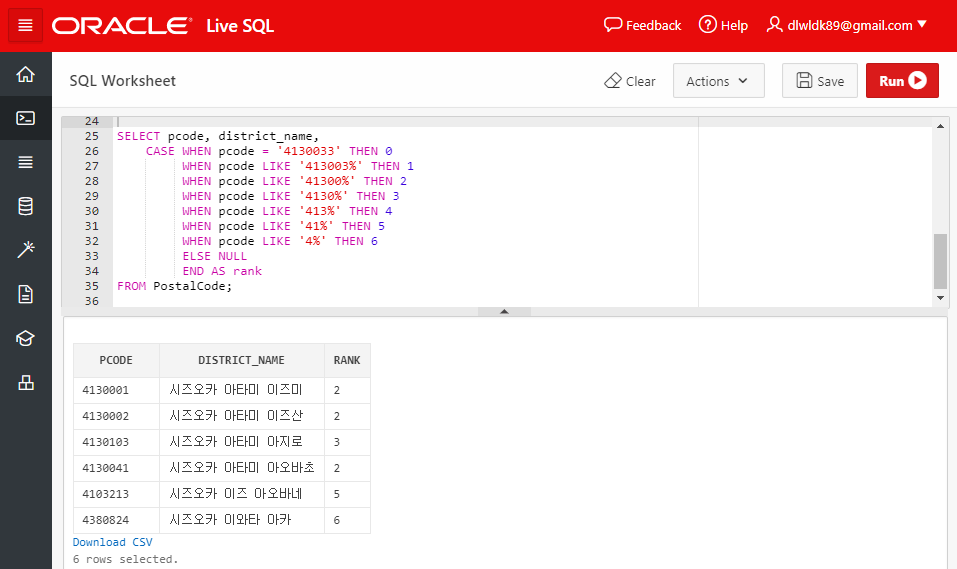The height and width of the screenshot is (569, 957).
Task: Select the DISTRICT_NAME column header
Action: 242,360
